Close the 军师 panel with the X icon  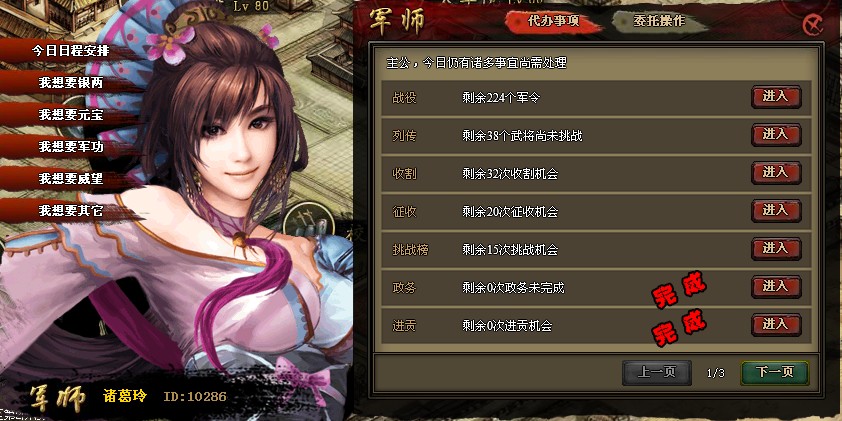click(812, 25)
